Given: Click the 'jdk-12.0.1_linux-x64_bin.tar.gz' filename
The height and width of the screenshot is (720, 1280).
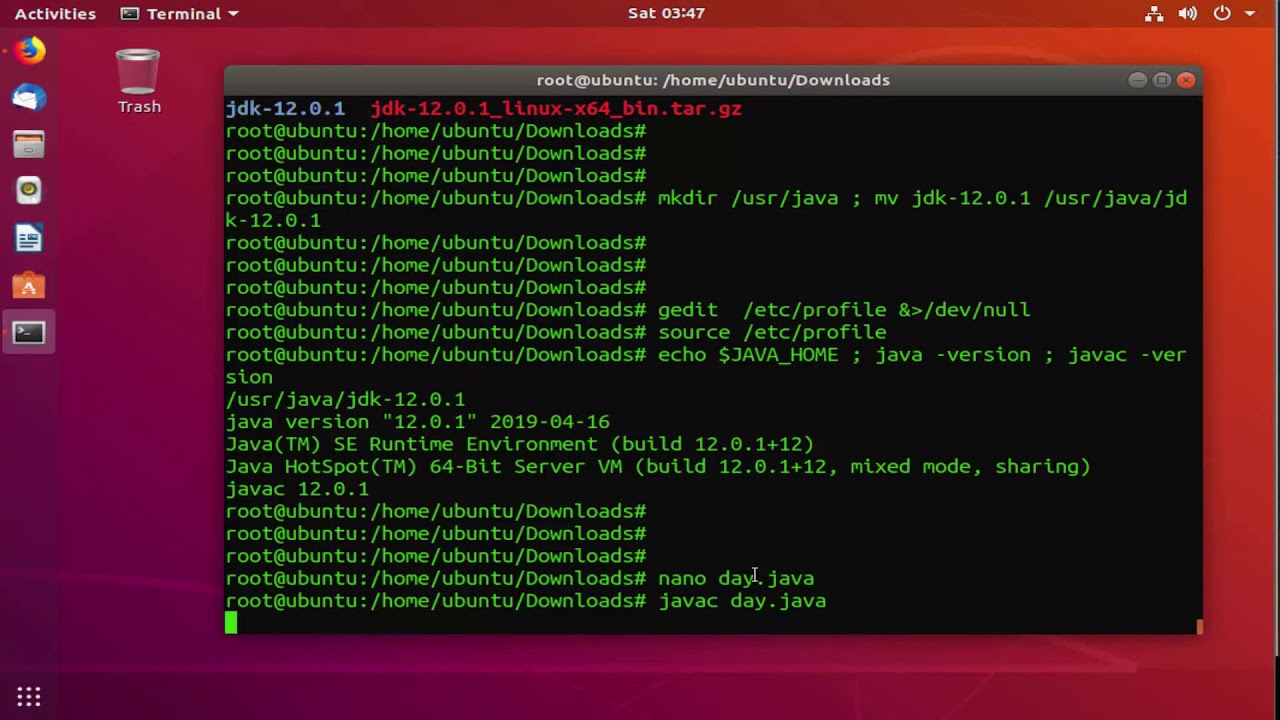Looking at the screenshot, I should click(556, 108).
